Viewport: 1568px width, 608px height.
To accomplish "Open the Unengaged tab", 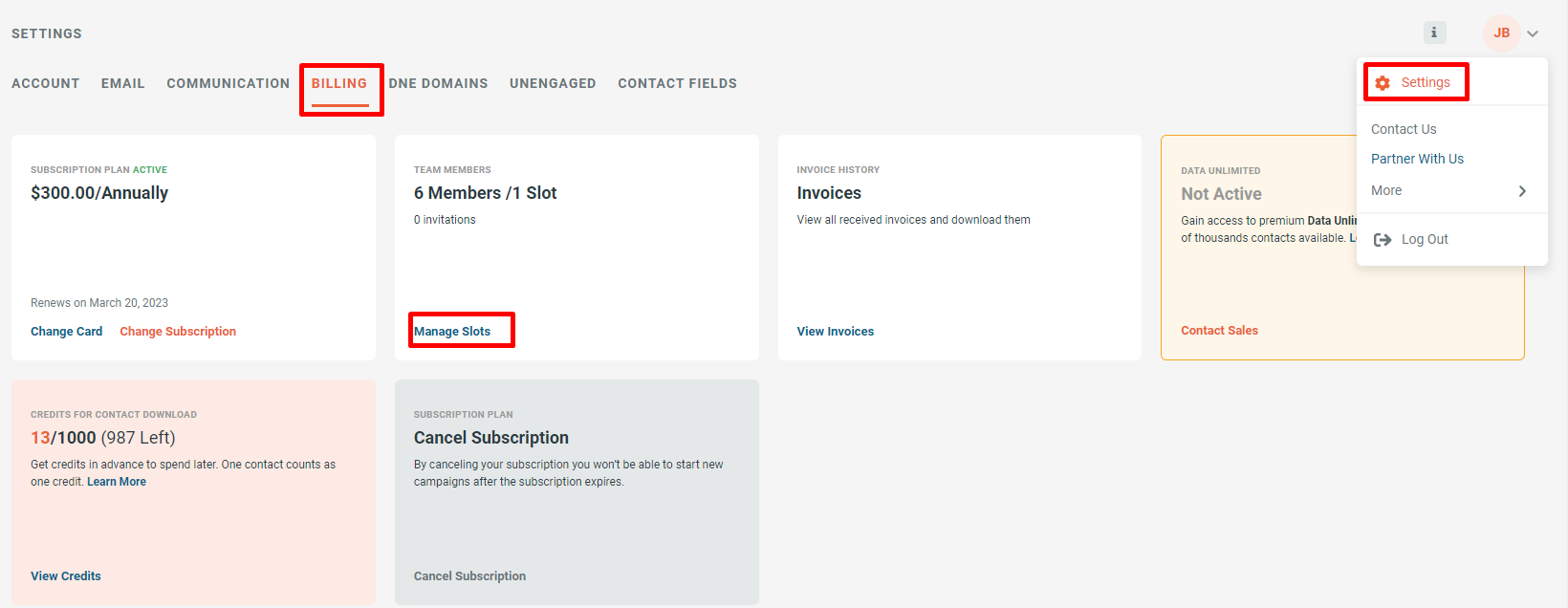I will tap(553, 83).
